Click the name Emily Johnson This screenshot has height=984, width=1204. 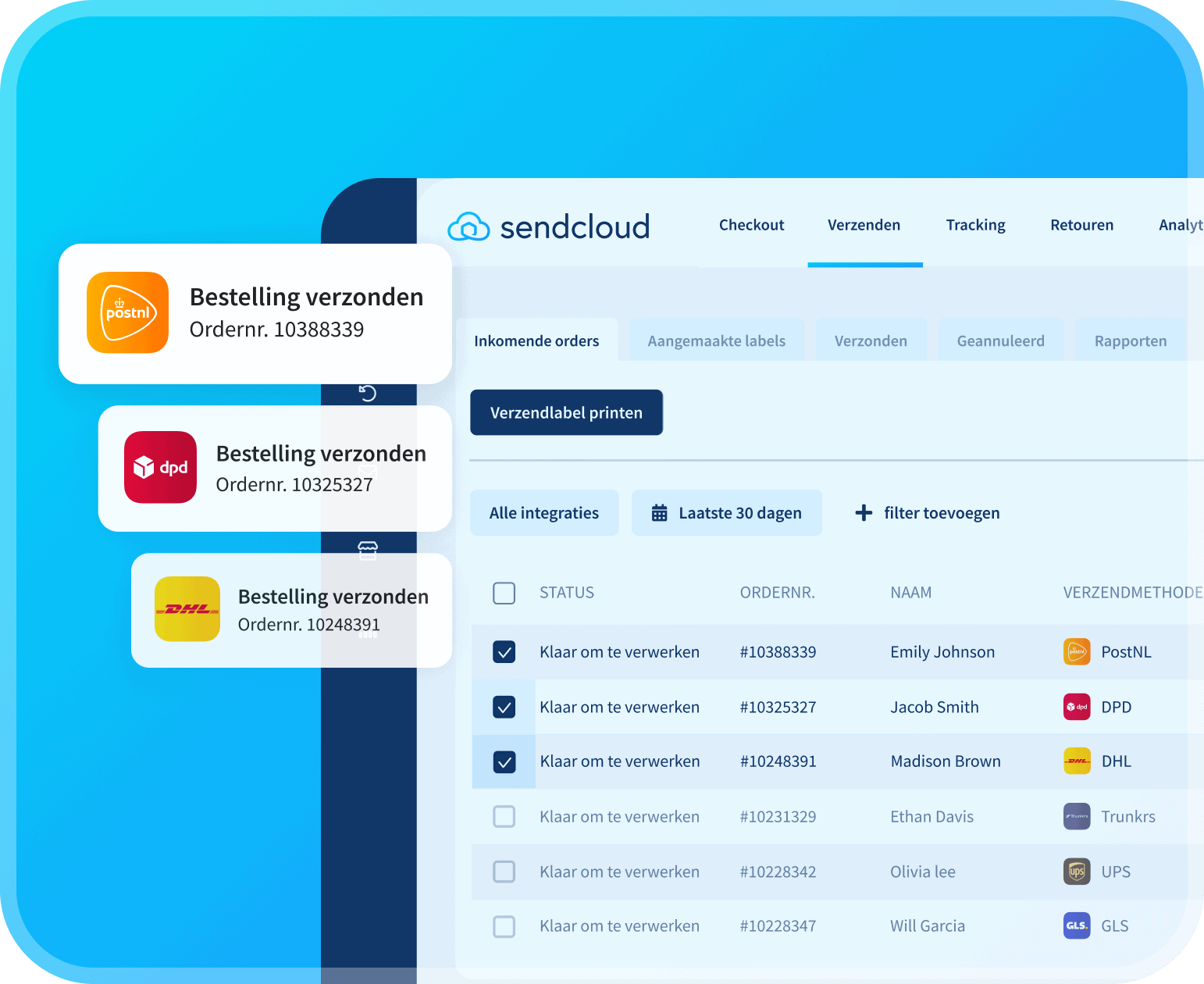942,652
